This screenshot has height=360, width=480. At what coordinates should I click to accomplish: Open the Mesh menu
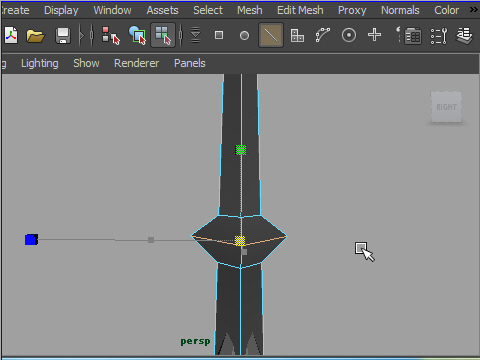point(250,10)
